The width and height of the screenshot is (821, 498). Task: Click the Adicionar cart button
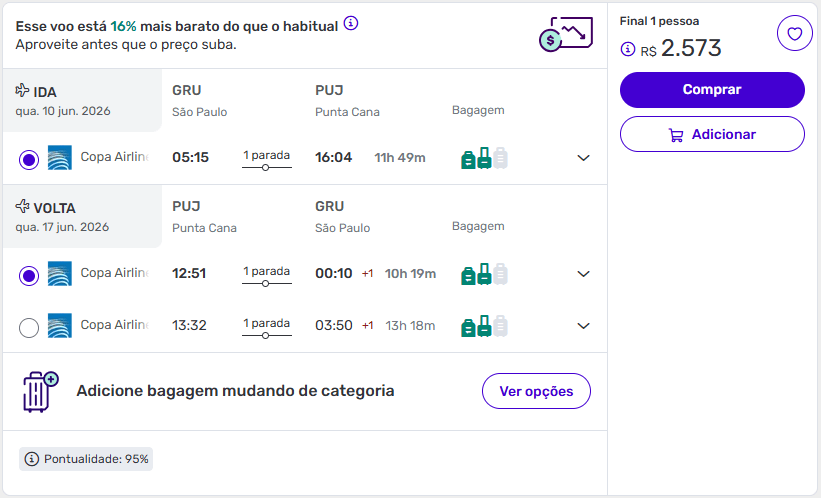coord(712,134)
